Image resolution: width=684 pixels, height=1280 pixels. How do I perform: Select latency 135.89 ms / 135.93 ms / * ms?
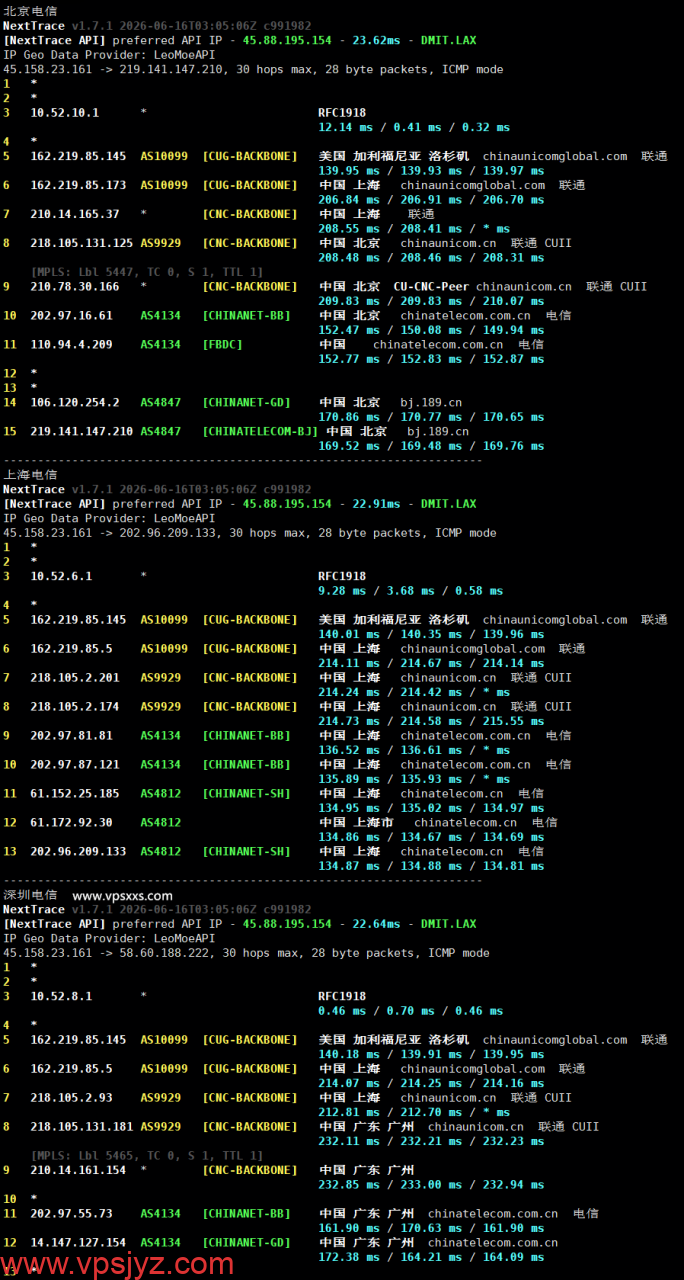[x=414, y=779]
